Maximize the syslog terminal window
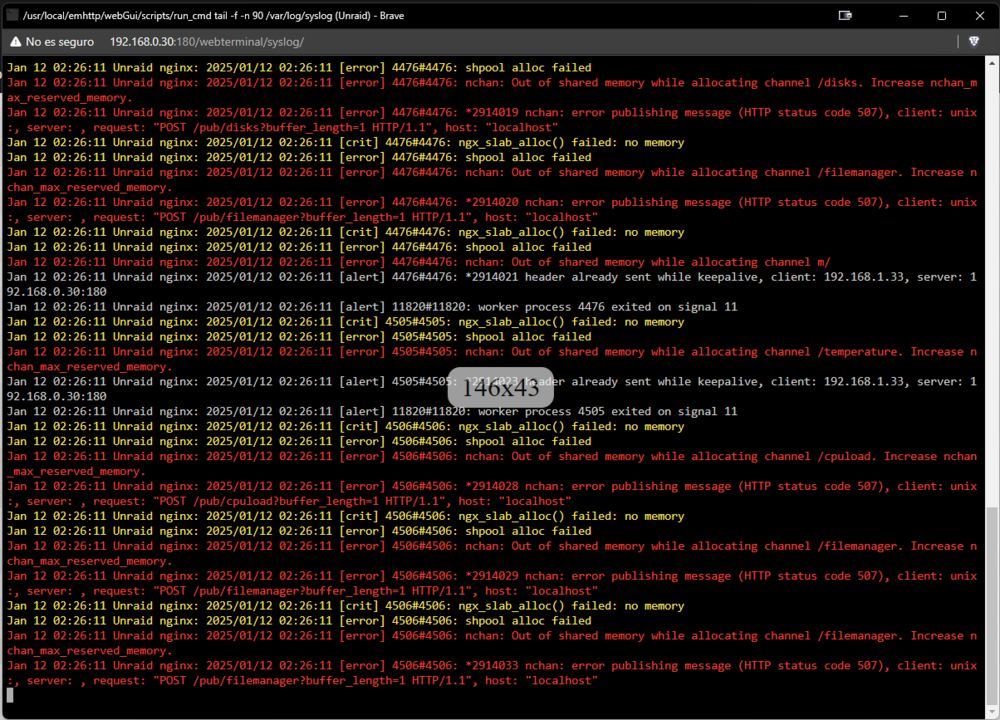Screen dimensions: 1000x720 (x=941, y=16)
